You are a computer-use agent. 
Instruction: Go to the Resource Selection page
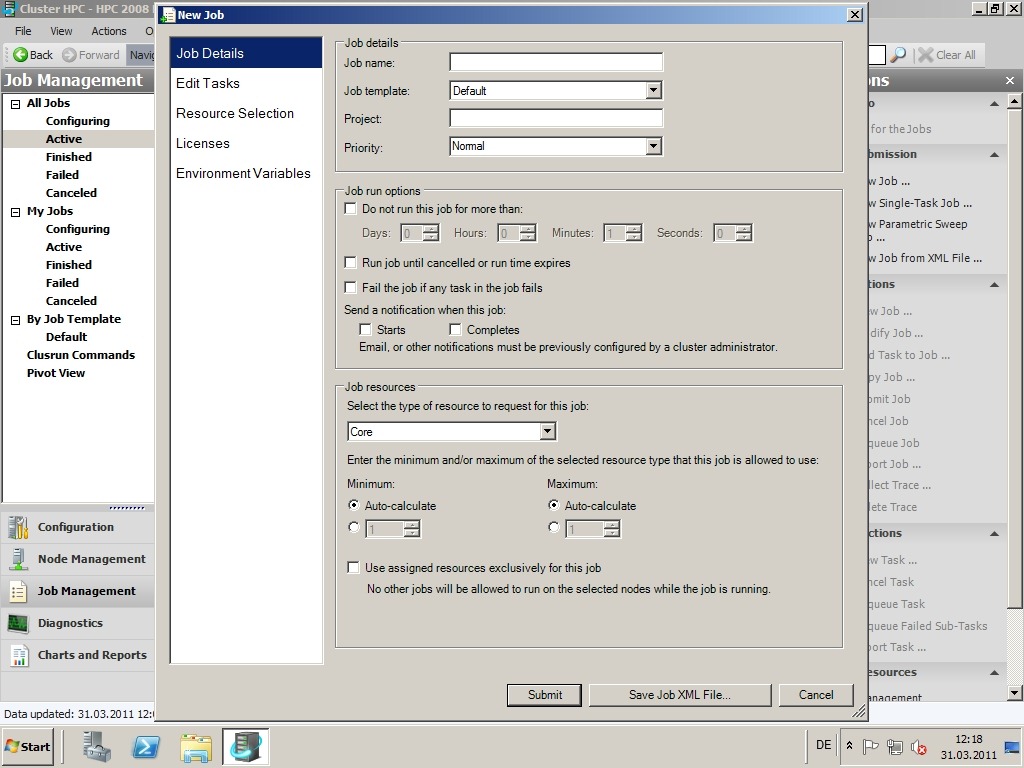tap(235, 113)
